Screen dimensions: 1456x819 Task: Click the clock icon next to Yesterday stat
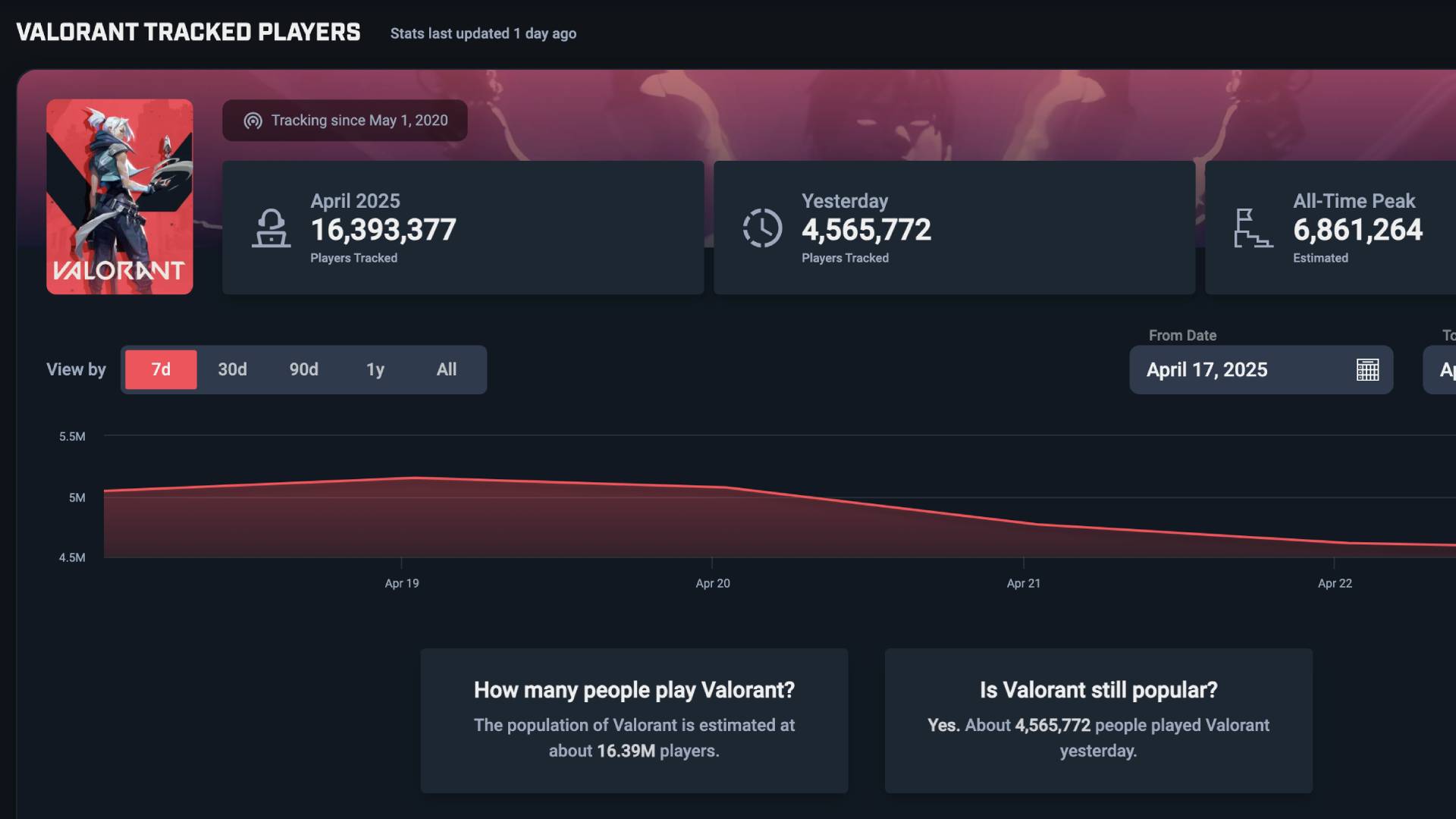762,228
